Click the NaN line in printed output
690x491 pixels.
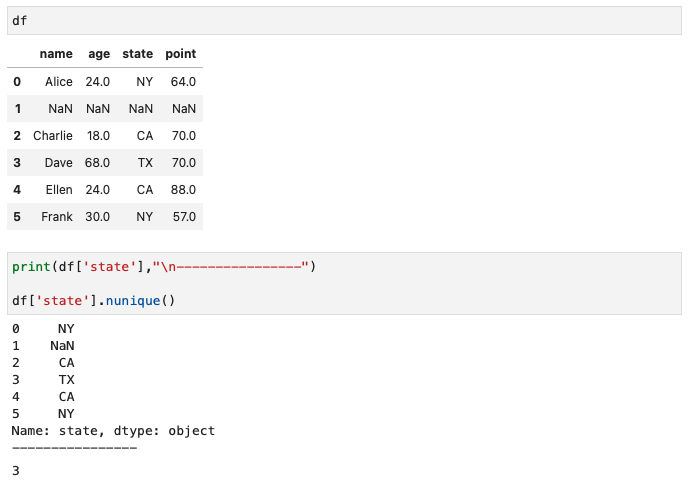pyautogui.click(x=62, y=346)
